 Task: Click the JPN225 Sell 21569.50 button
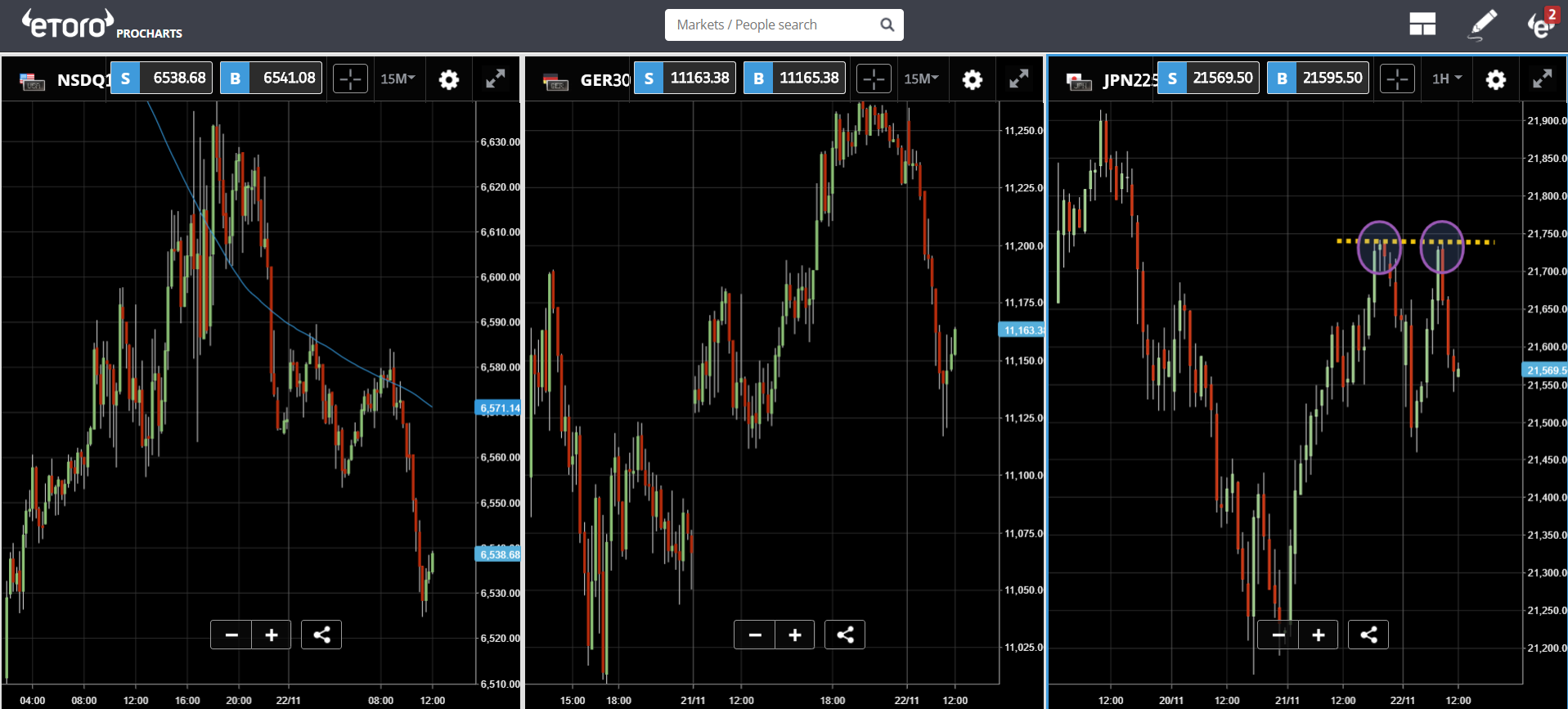click(1208, 78)
